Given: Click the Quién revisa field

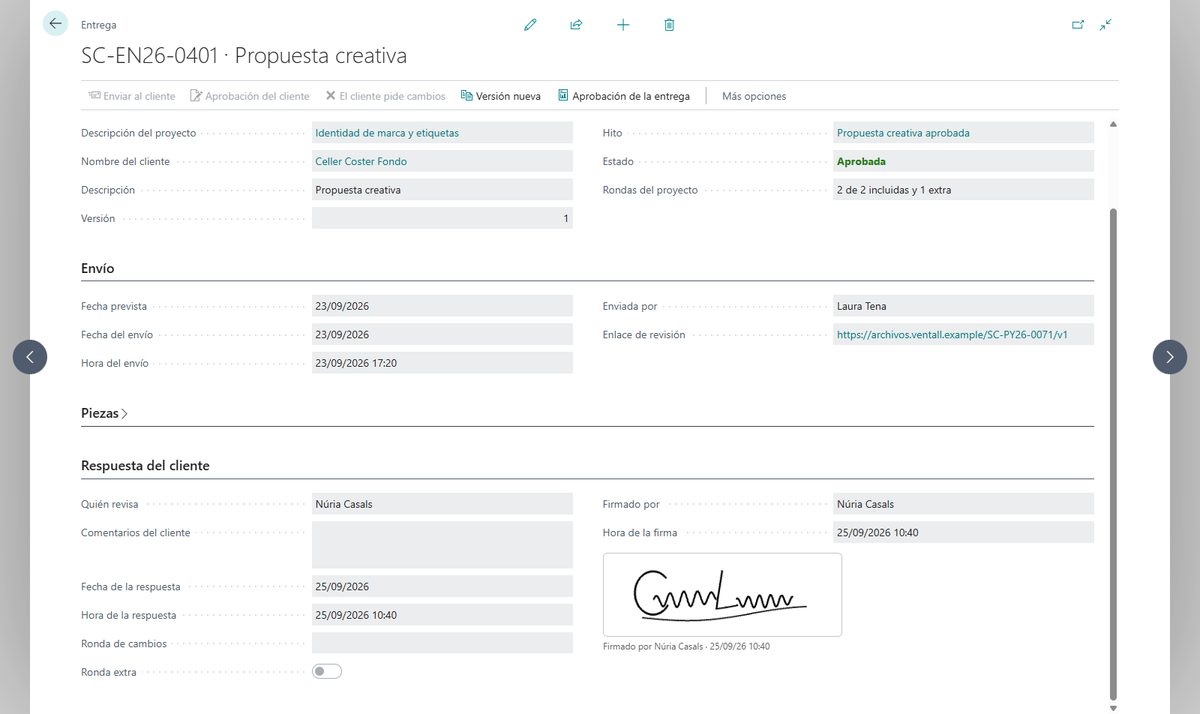Looking at the screenshot, I should (x=442, y=504).
